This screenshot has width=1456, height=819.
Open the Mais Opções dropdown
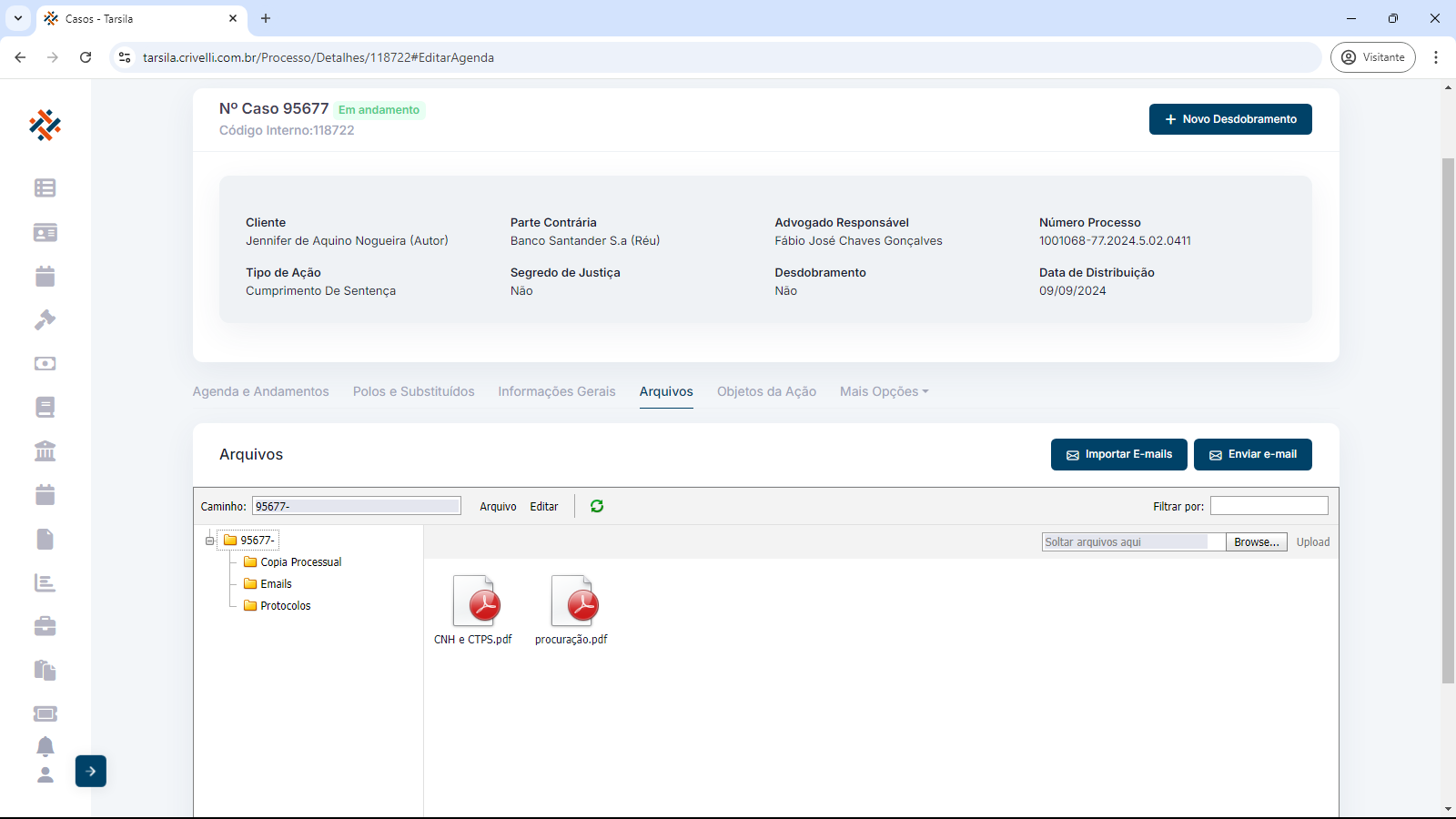[x=884, y=391]
